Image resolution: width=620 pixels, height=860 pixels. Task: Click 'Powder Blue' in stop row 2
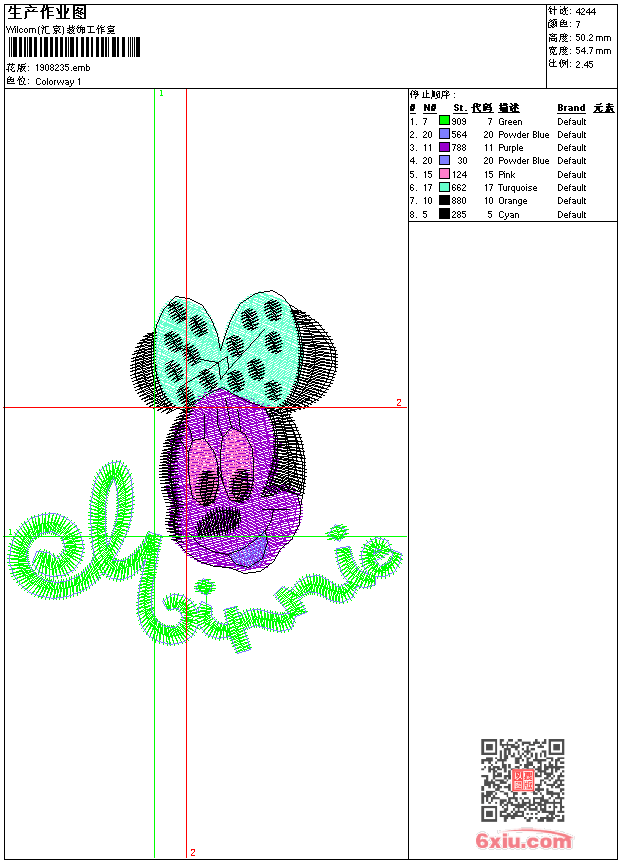coord(523,134)
